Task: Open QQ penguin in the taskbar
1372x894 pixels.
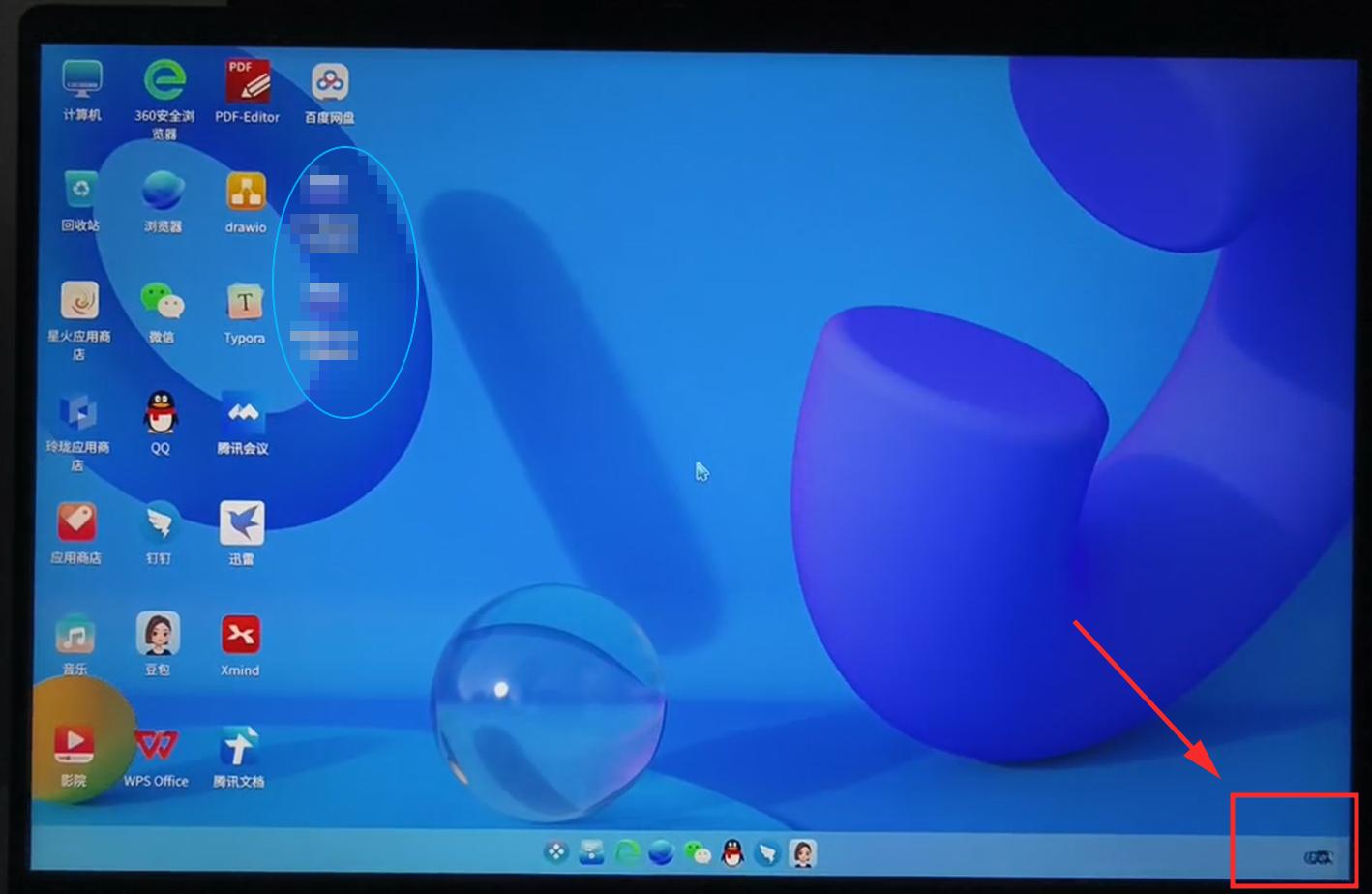Action: click(x=732, y=852)
